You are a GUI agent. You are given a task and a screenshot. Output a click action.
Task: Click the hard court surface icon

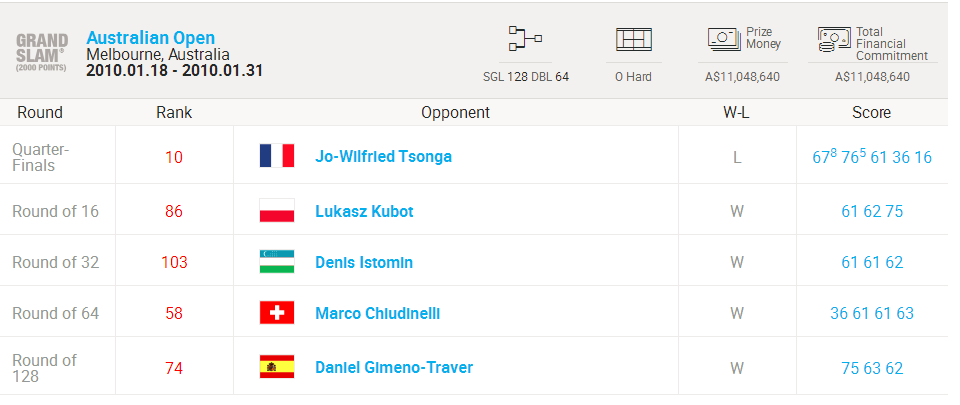[x=634, y=40]
